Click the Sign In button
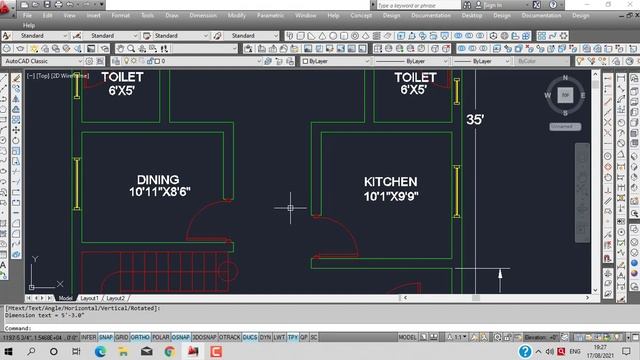Viewport: 640px width, 360px height. pos(489,5)
